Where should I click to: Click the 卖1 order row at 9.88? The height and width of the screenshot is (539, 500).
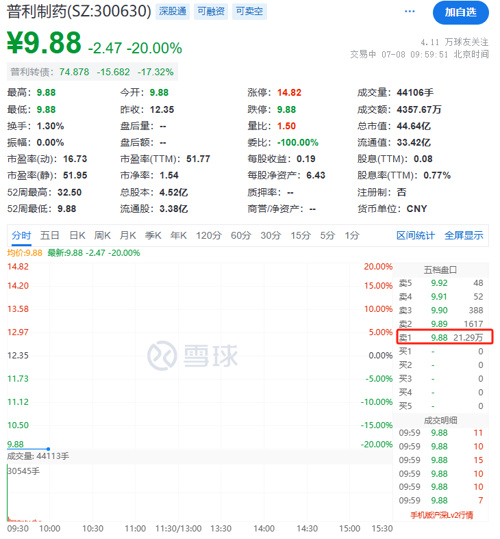coord(445,337)
